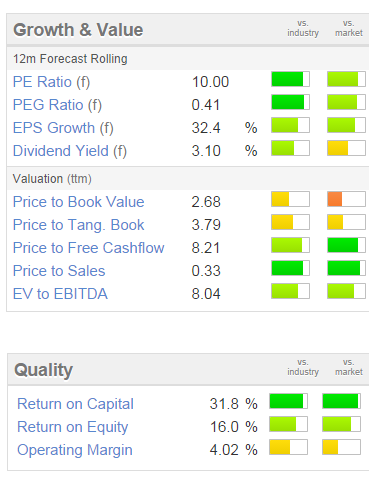Click Price to Book Value orange market bar
This screenshot has height=483, width=369.
pos(346,199)
